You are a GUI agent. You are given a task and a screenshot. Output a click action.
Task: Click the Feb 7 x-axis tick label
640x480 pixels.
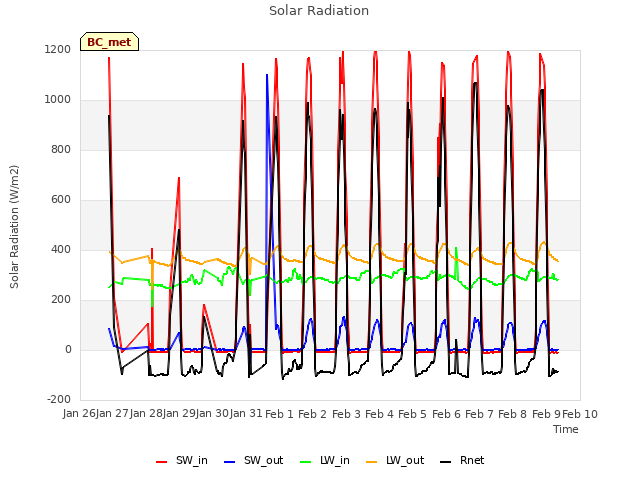pyautogui.click(x=479, y=414)
